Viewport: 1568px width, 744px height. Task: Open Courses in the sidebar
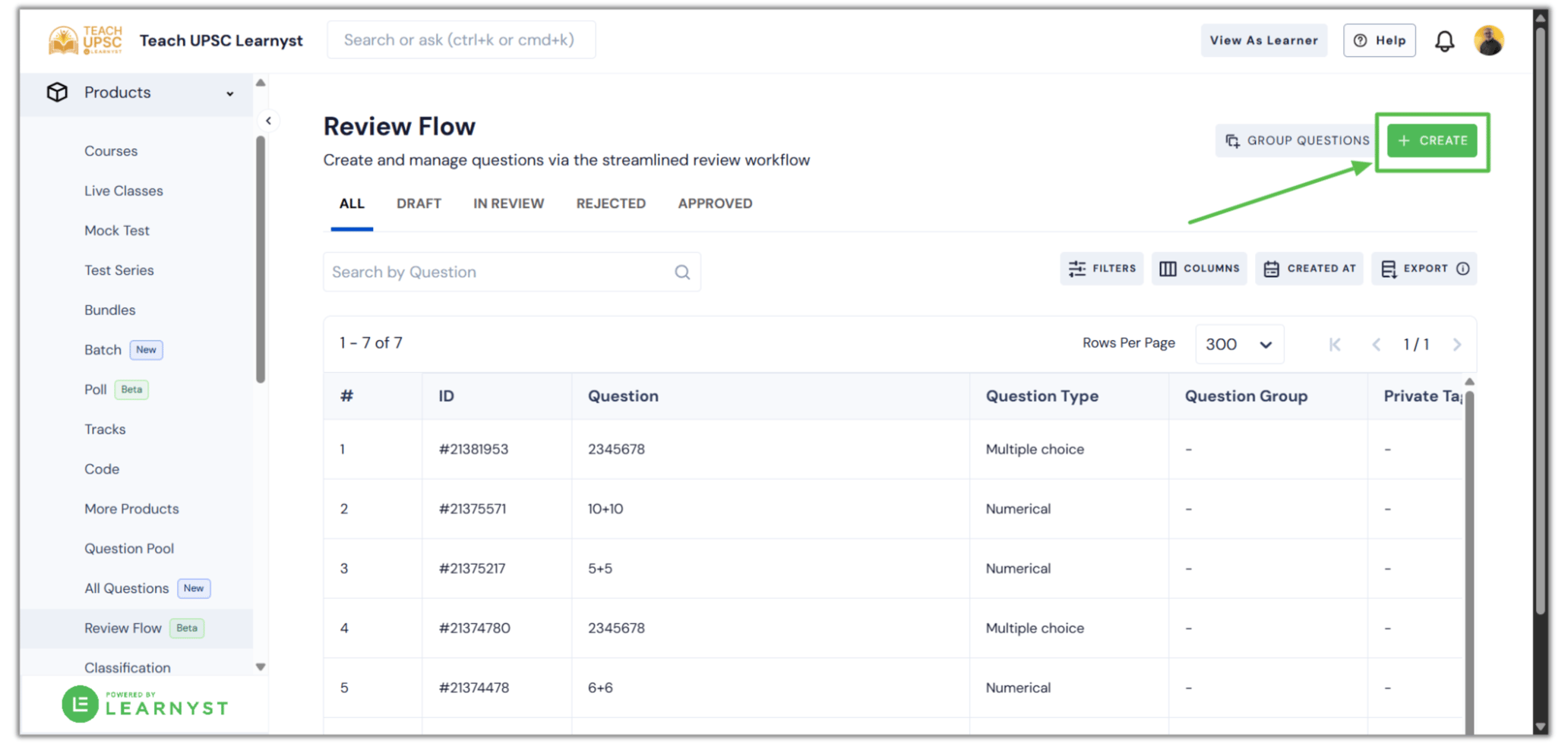pos(111,151)
